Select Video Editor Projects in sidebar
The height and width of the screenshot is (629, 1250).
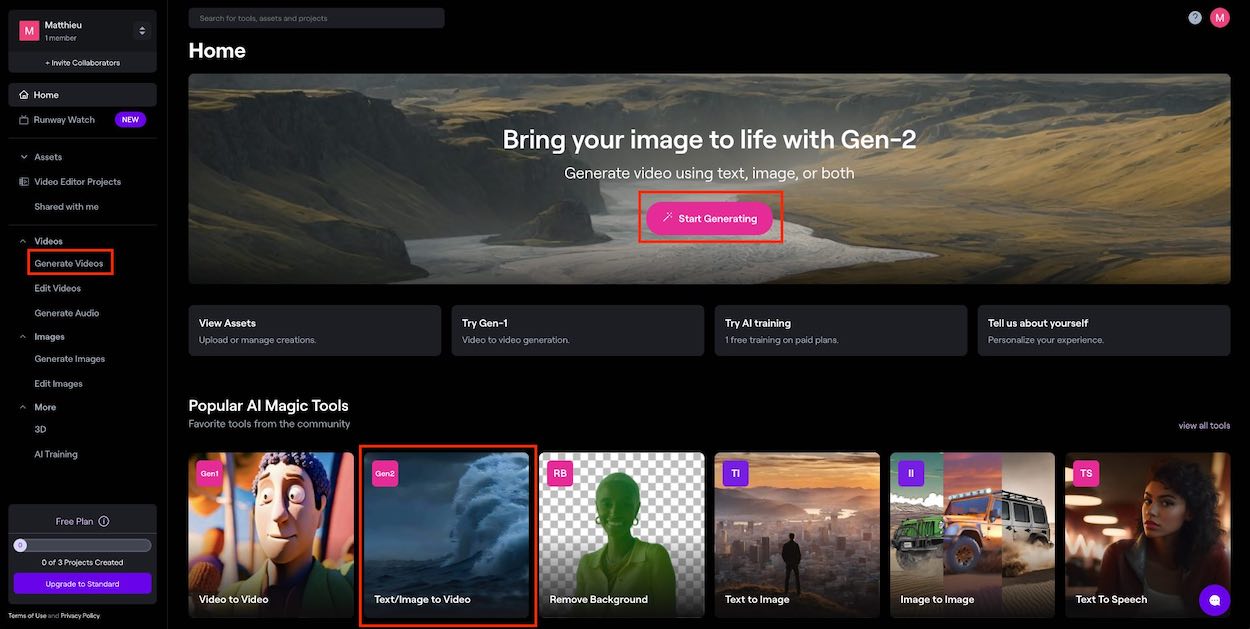(77, 182)
